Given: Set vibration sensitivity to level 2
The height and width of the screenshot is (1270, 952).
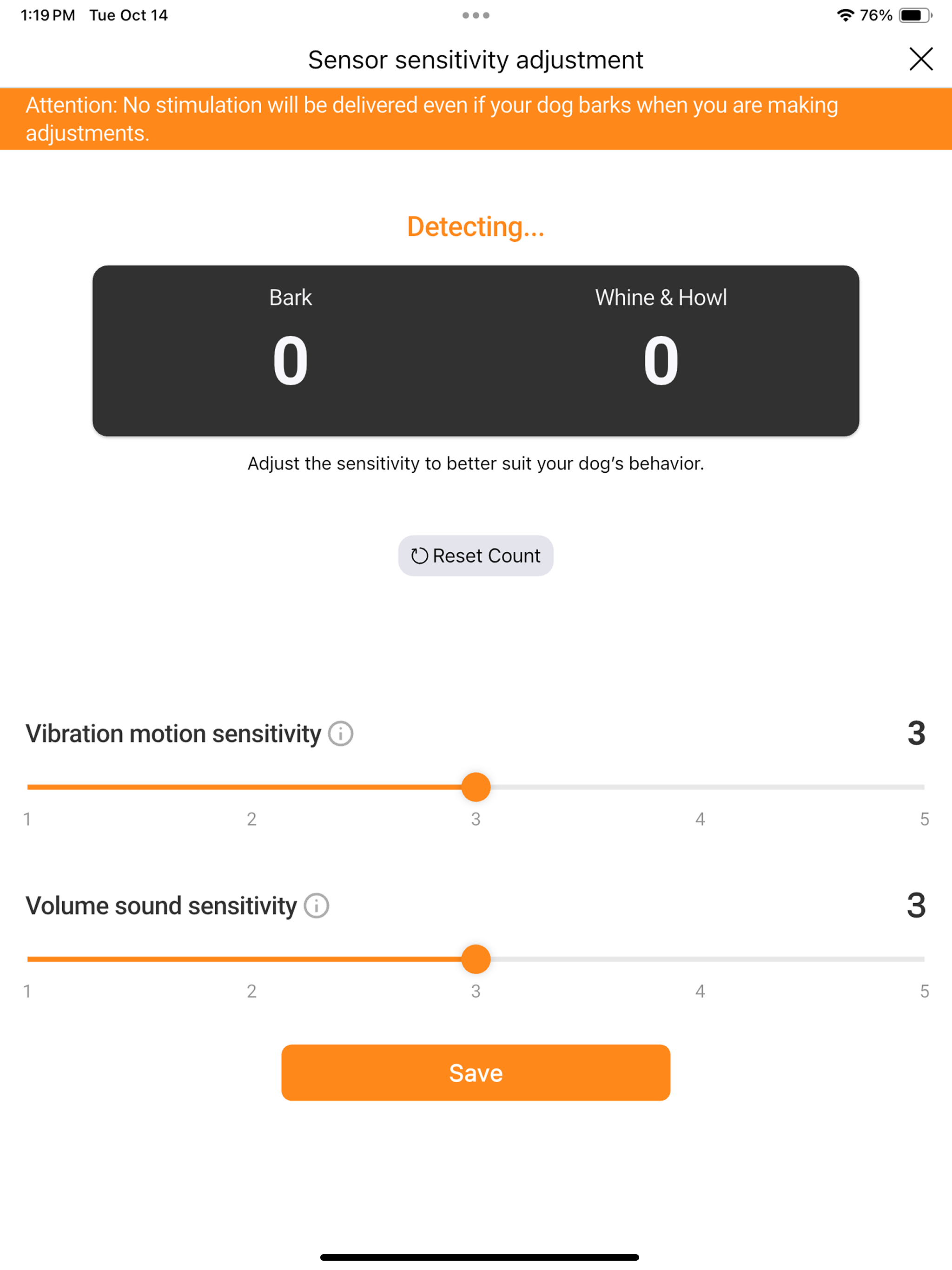Looking at the screenshot, I should 251,787.
